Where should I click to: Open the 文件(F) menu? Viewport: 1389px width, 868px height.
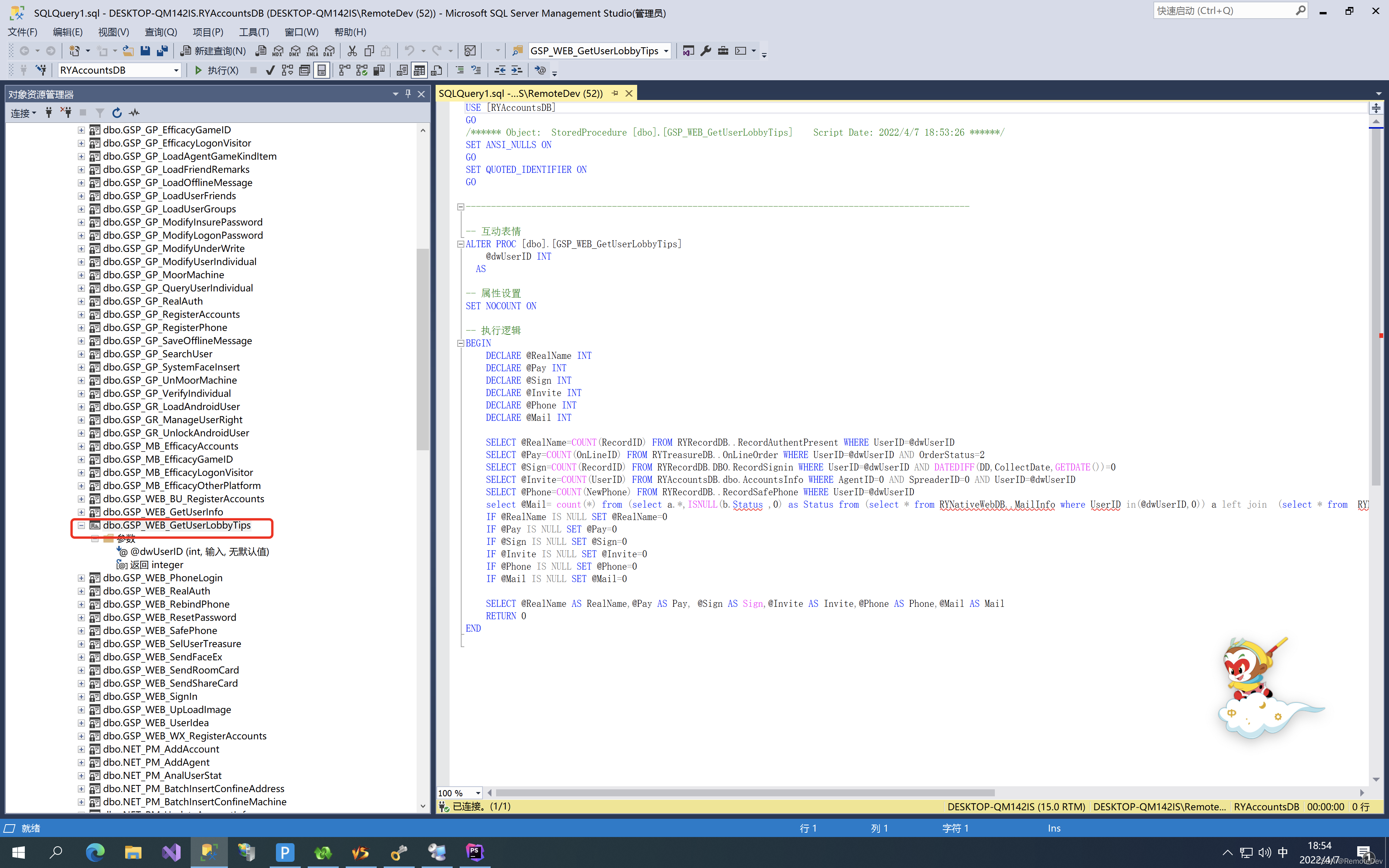pyautogui.click(x=22, y=32)
